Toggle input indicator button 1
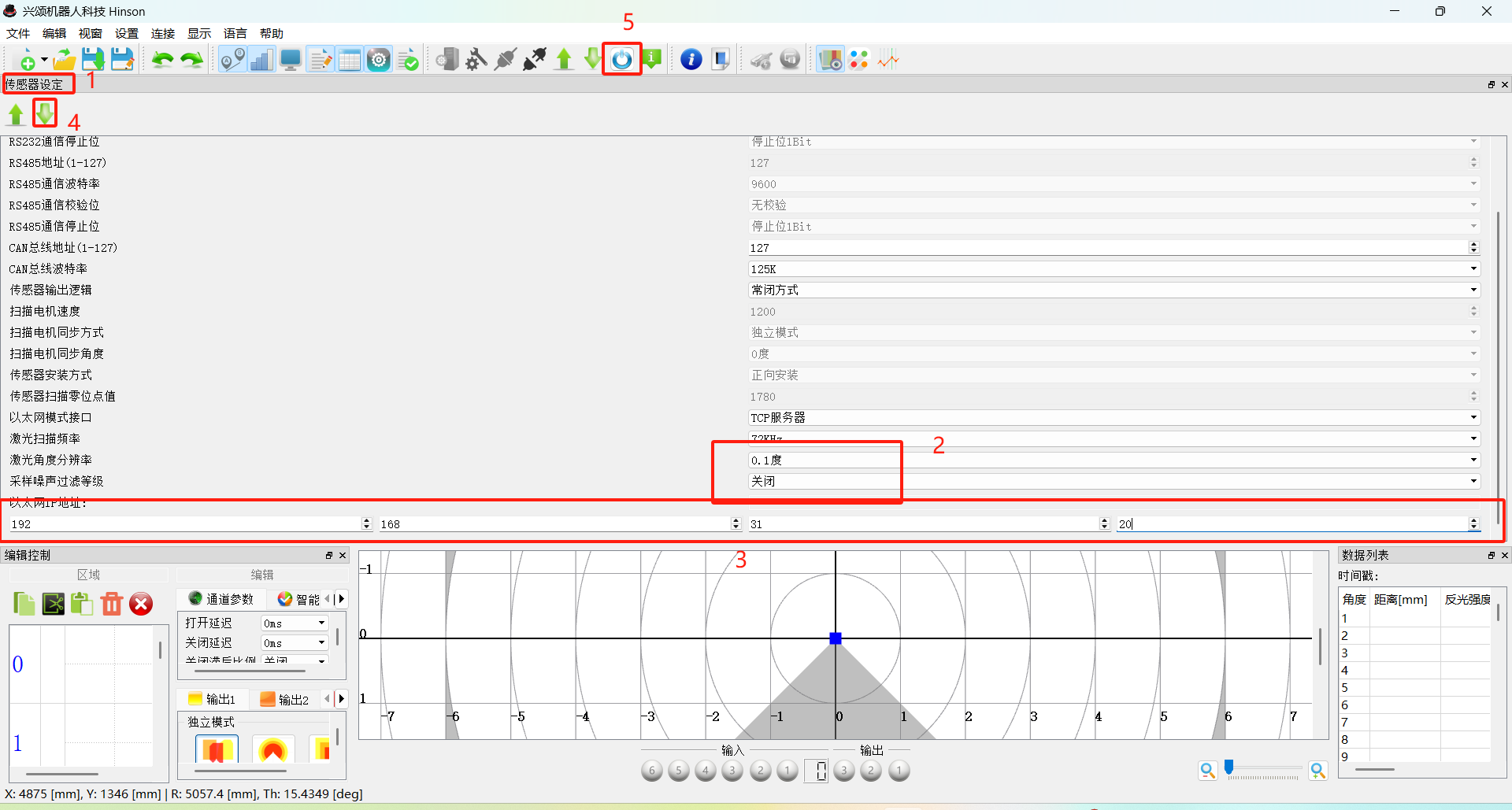Viewport: 1512px width, 810px height. click(787, 771)
